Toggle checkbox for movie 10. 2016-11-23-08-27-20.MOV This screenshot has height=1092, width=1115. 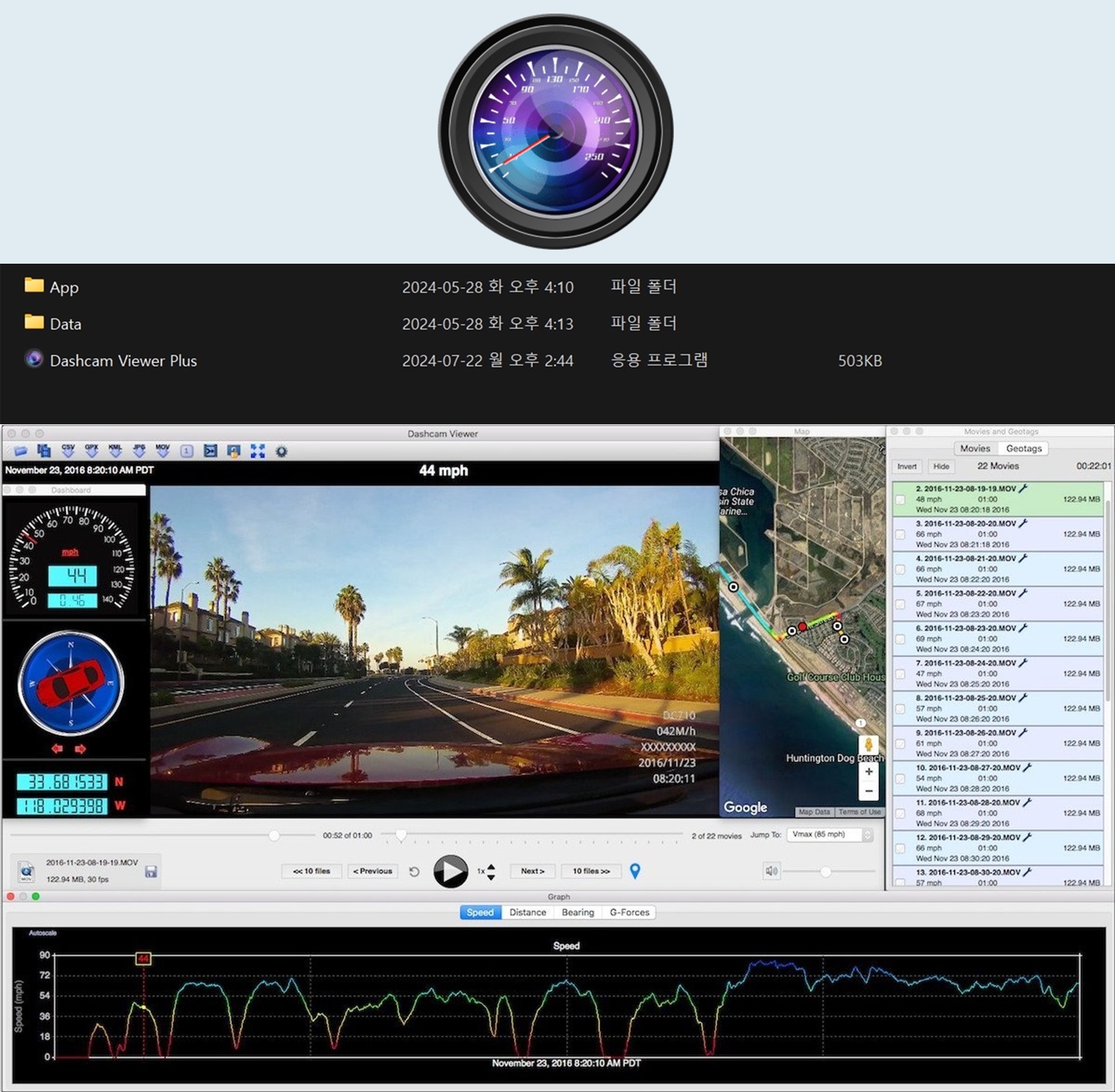click(900, 779)
